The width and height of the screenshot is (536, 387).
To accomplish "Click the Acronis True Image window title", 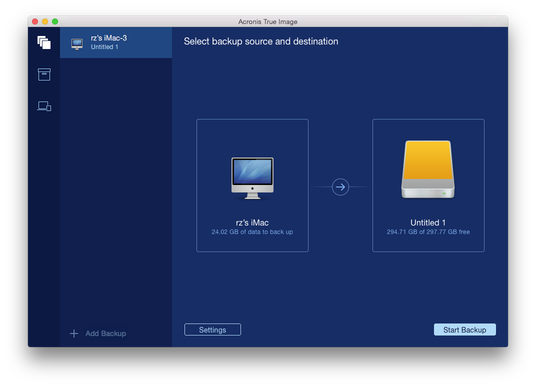I will click(x=268, y=22).
